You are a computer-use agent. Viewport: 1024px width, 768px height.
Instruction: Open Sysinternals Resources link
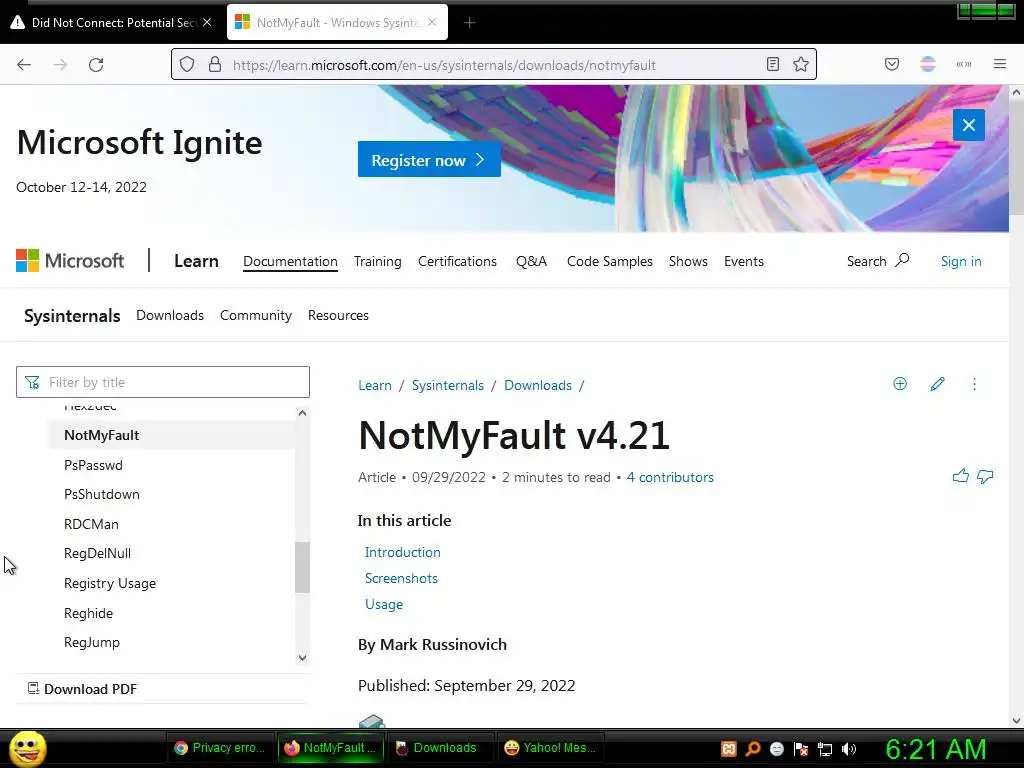[338, 315]
